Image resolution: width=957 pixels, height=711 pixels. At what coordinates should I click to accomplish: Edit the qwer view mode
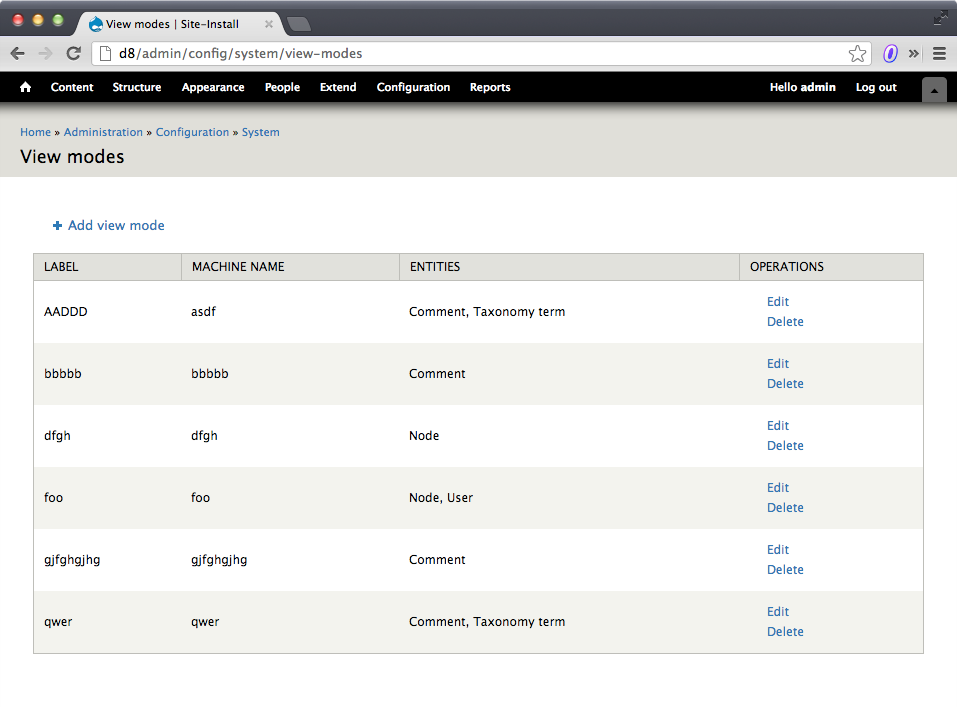coord(778,612)
